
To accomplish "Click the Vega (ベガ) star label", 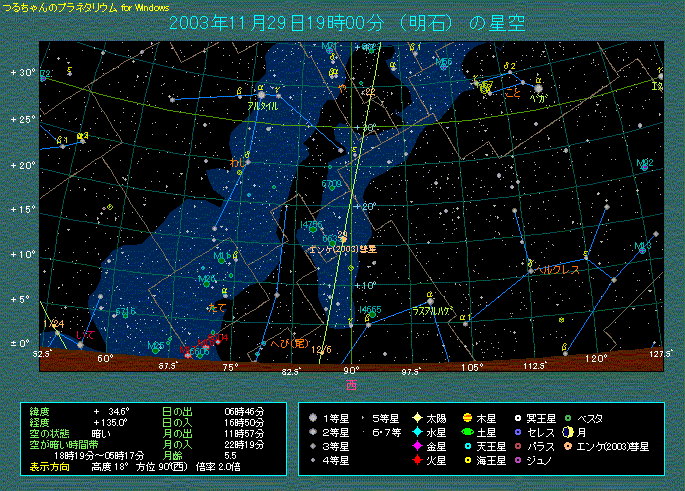I will click(x=537, y=100).
